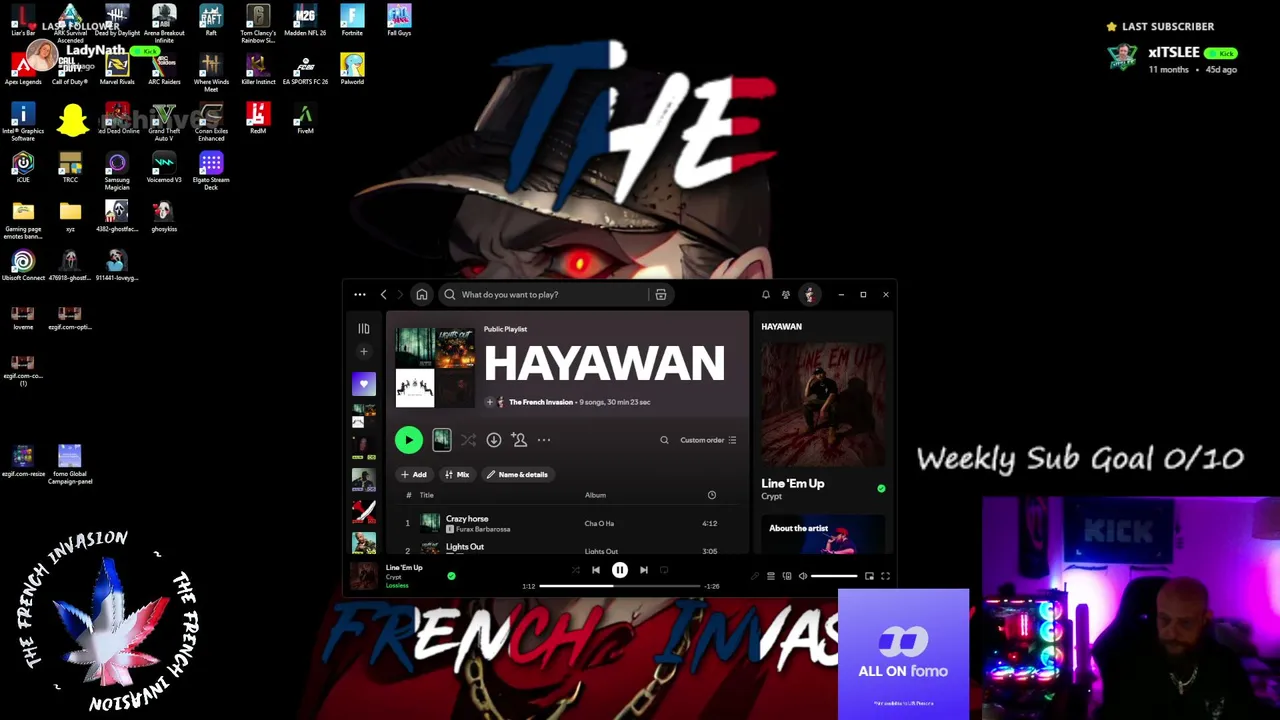Select Lights Out track title
The width and height of the screenshot is (1280, 720).
(x=464, y=547)
